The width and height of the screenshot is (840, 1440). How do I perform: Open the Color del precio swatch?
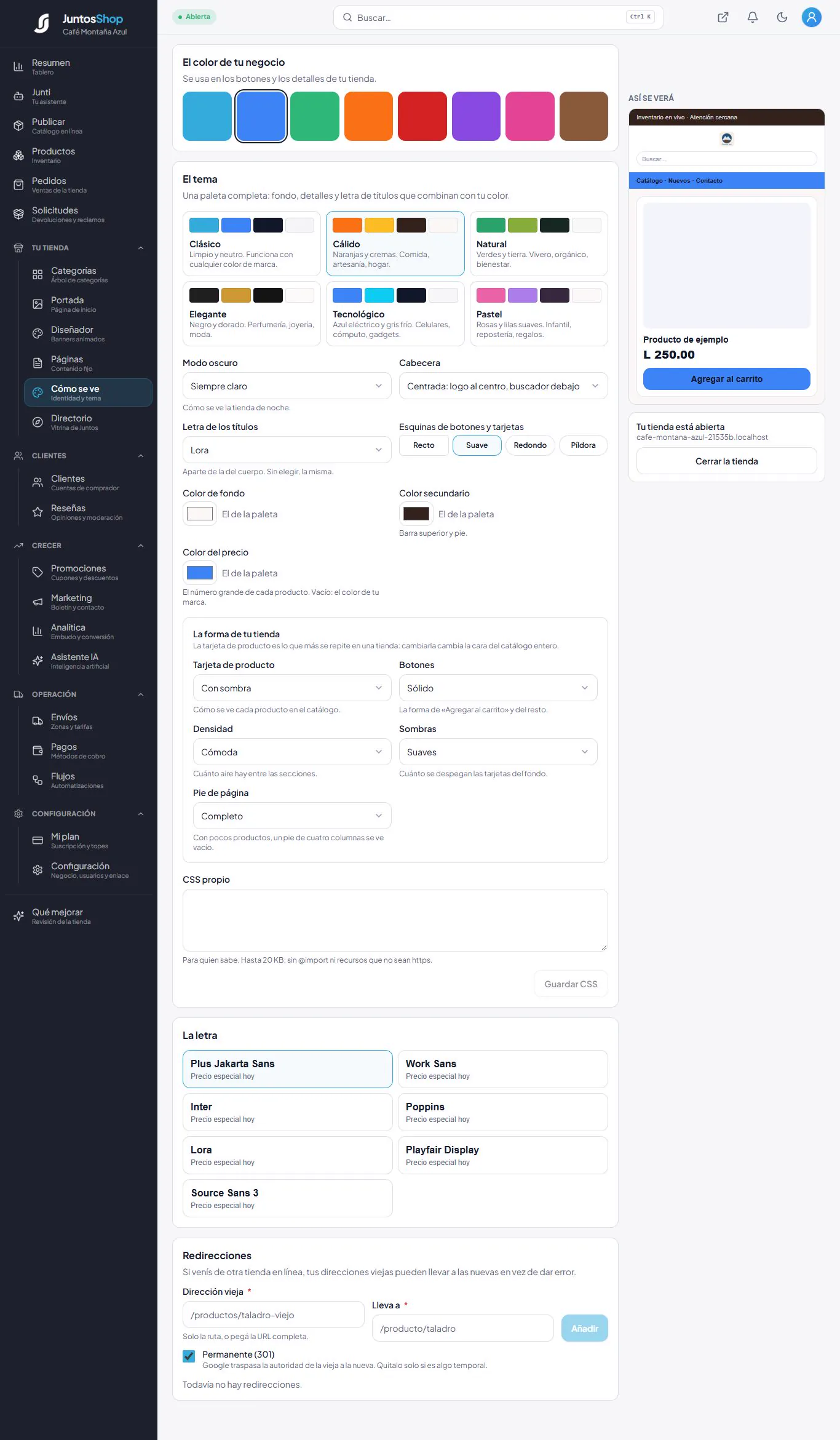click(x=200, y=573)
